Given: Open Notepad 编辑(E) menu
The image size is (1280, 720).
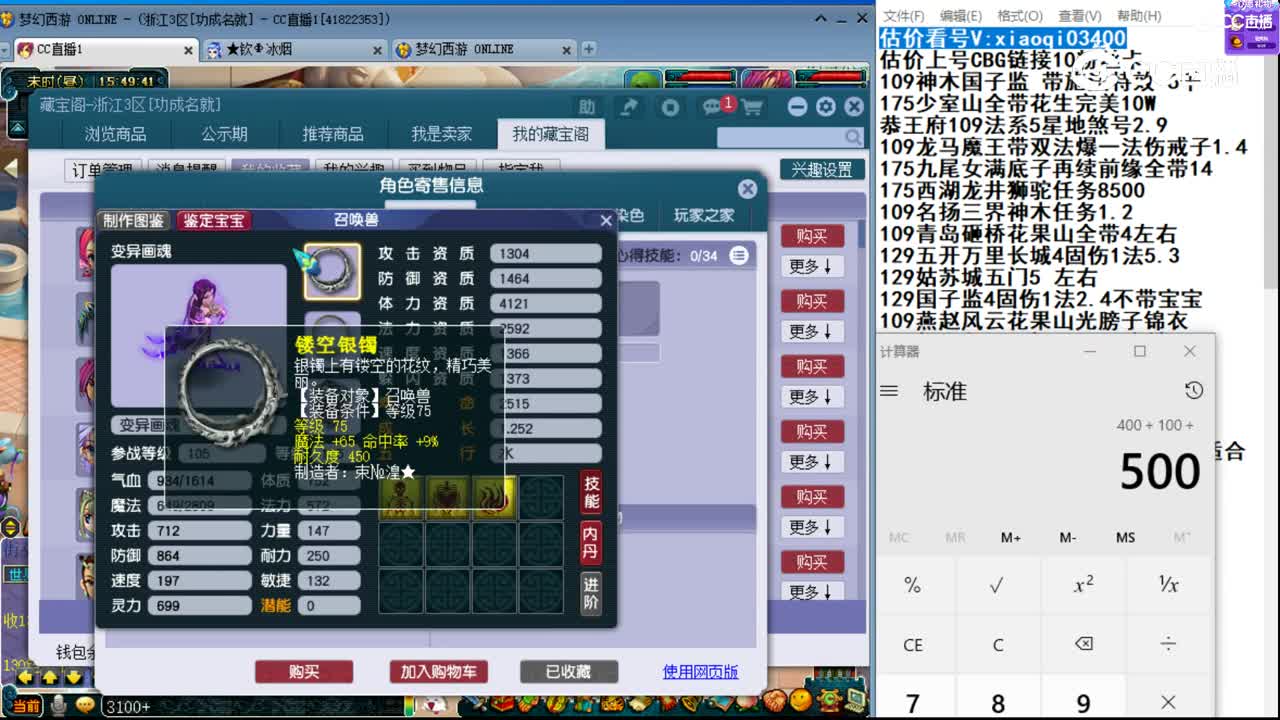Looking at the screenshot, I should pos(961,16).
